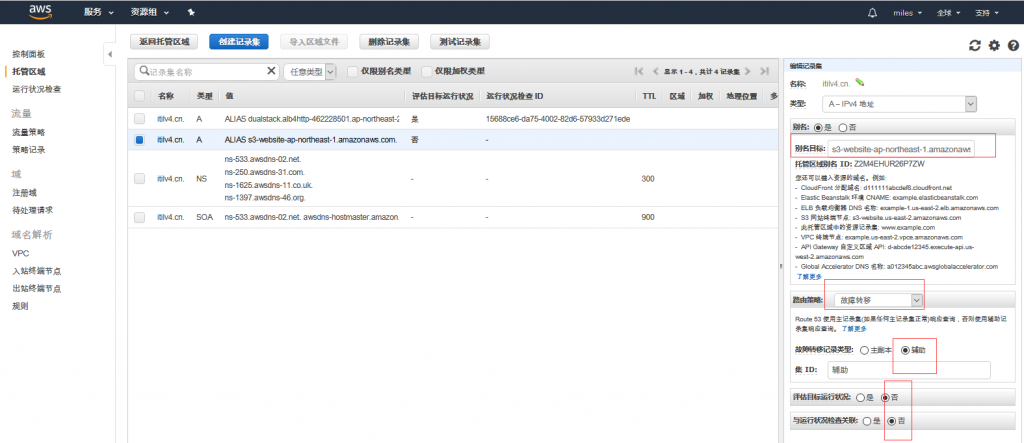Click the pin shortcut icon in top bar
The height and width of the screenshot is (443, 1024).
point(191,12)
